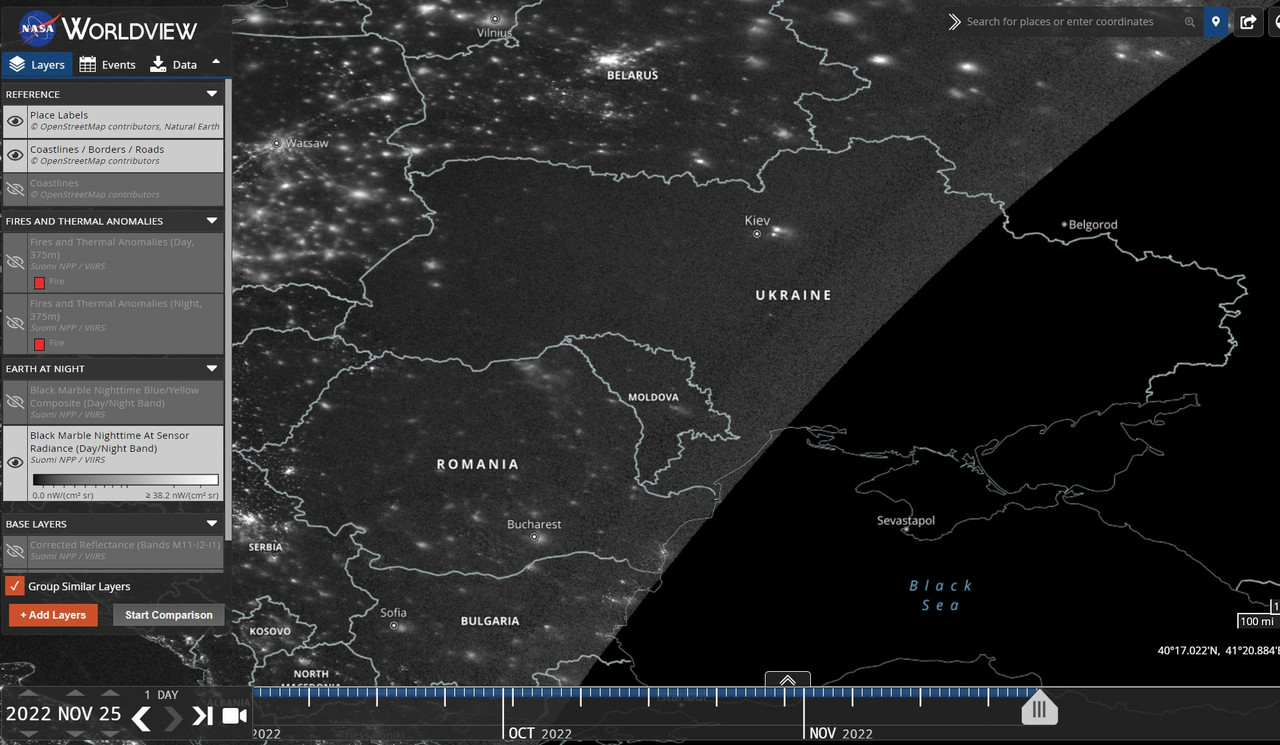Click Start Comparison button

[x=169, y=615]
